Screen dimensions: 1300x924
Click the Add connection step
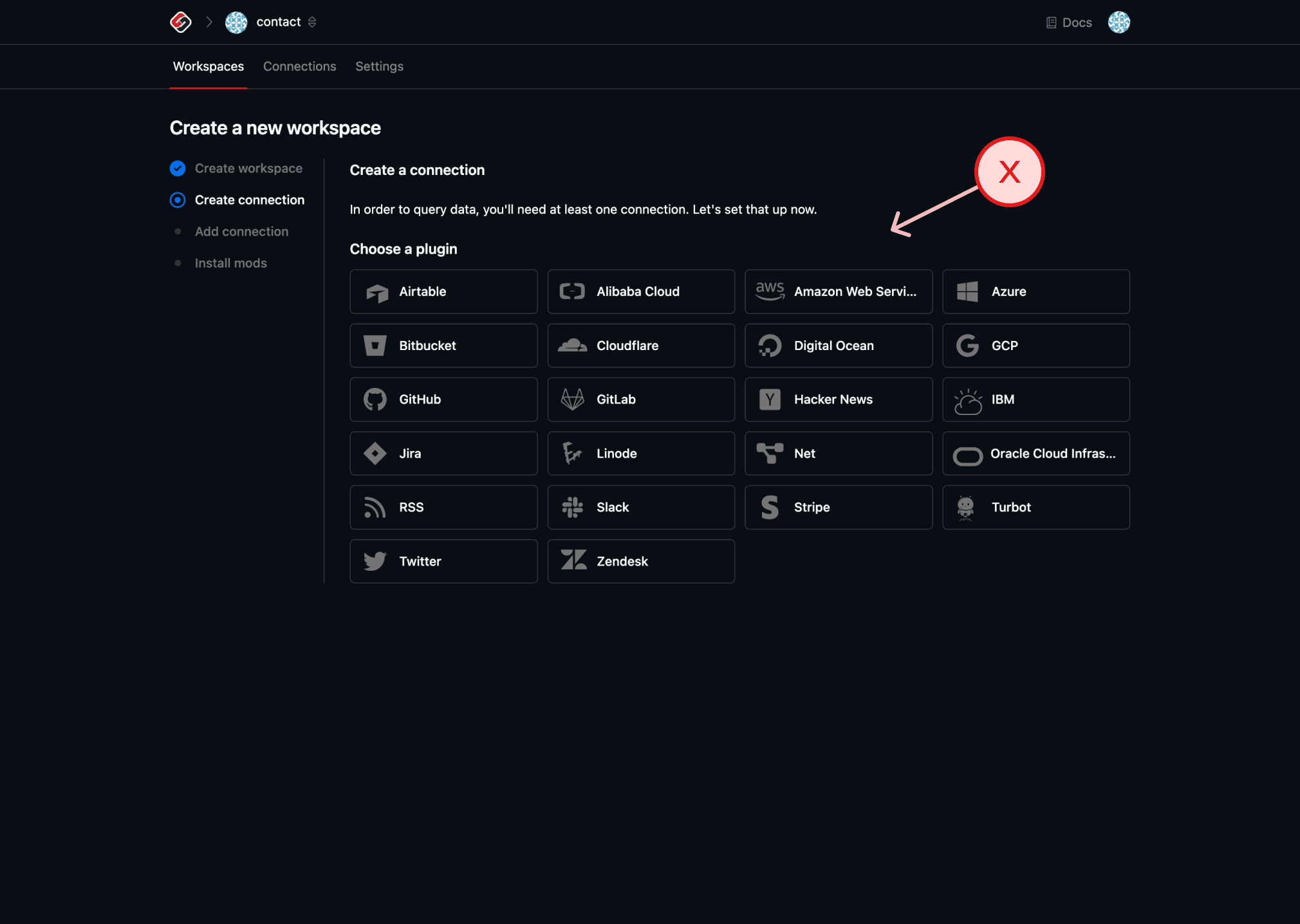point(231,232)
